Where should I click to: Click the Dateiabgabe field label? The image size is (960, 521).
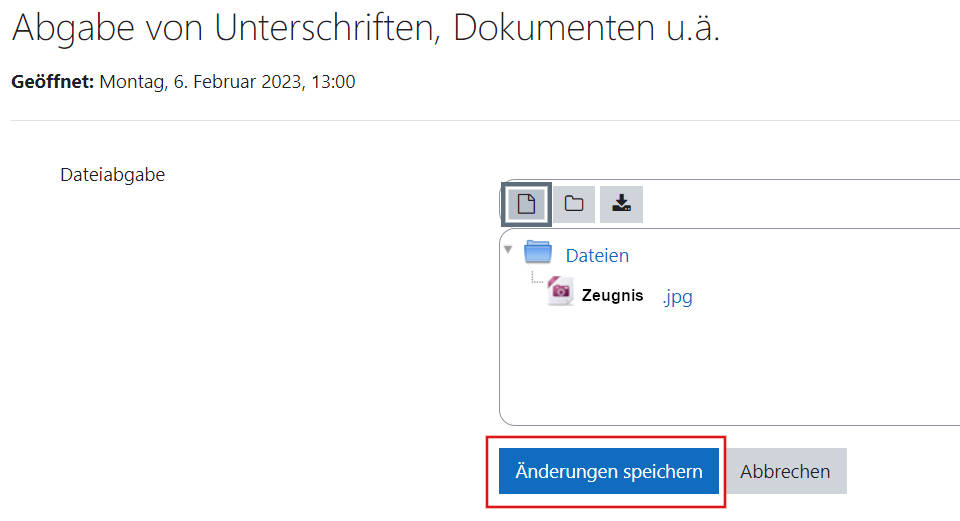[x=113, y=174]
